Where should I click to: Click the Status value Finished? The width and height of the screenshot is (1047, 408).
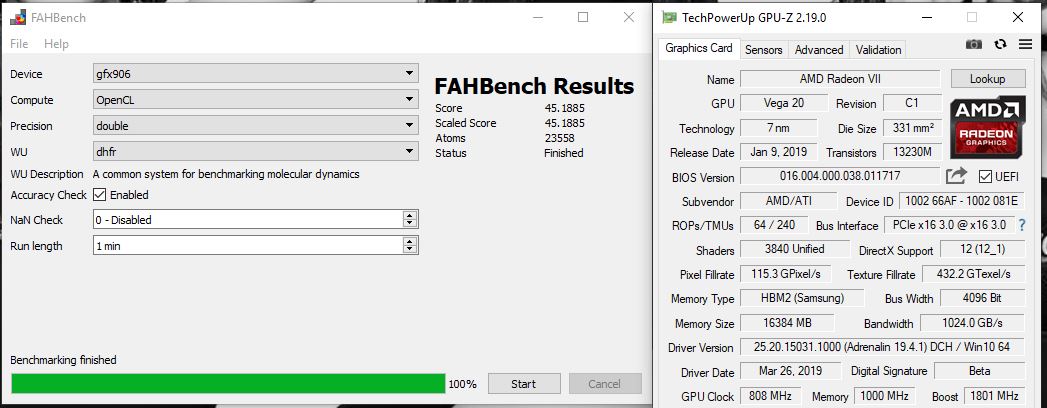(564, 153)
